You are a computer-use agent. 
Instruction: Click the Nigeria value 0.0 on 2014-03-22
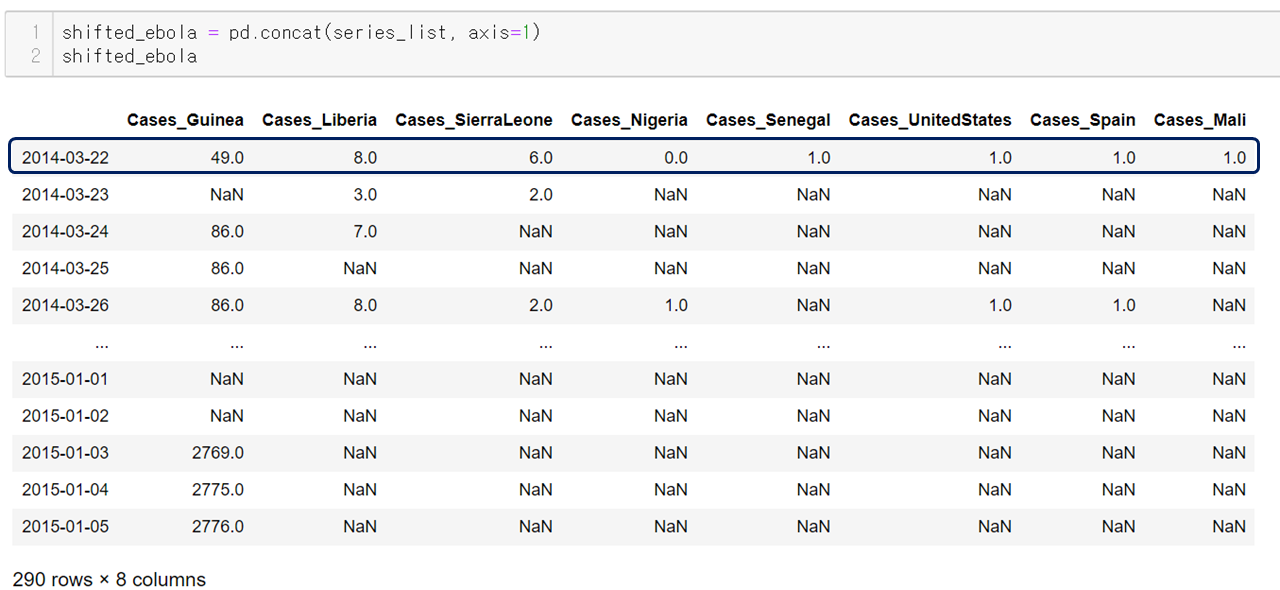click(x=675, y=158)
